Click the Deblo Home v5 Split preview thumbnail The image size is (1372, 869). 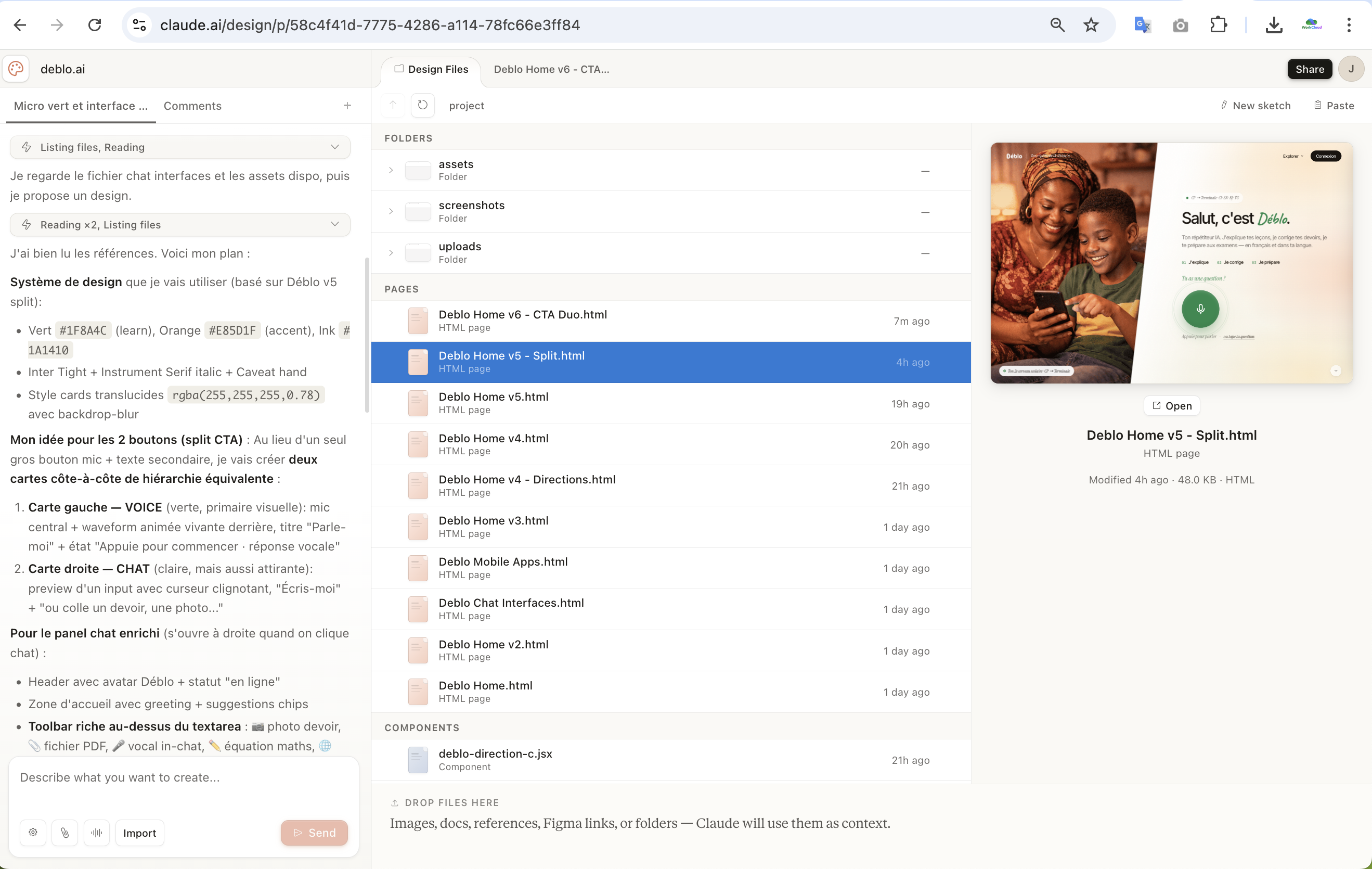(x=1171, y=262)
